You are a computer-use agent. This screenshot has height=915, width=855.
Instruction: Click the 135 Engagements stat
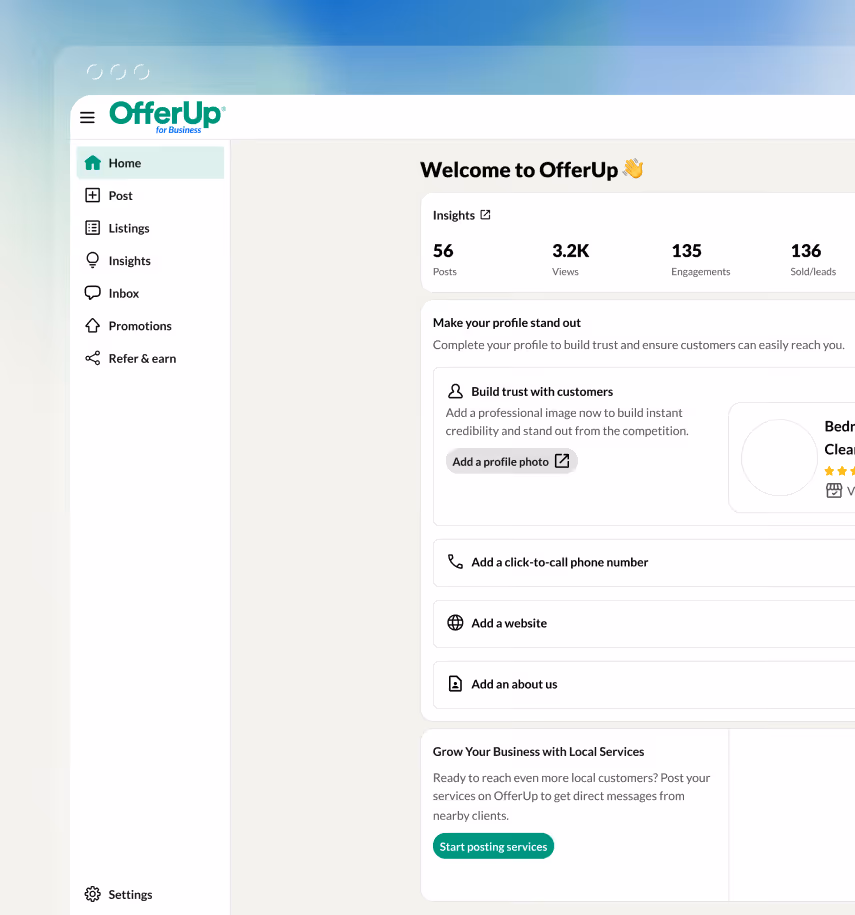[x=700, y=259]
